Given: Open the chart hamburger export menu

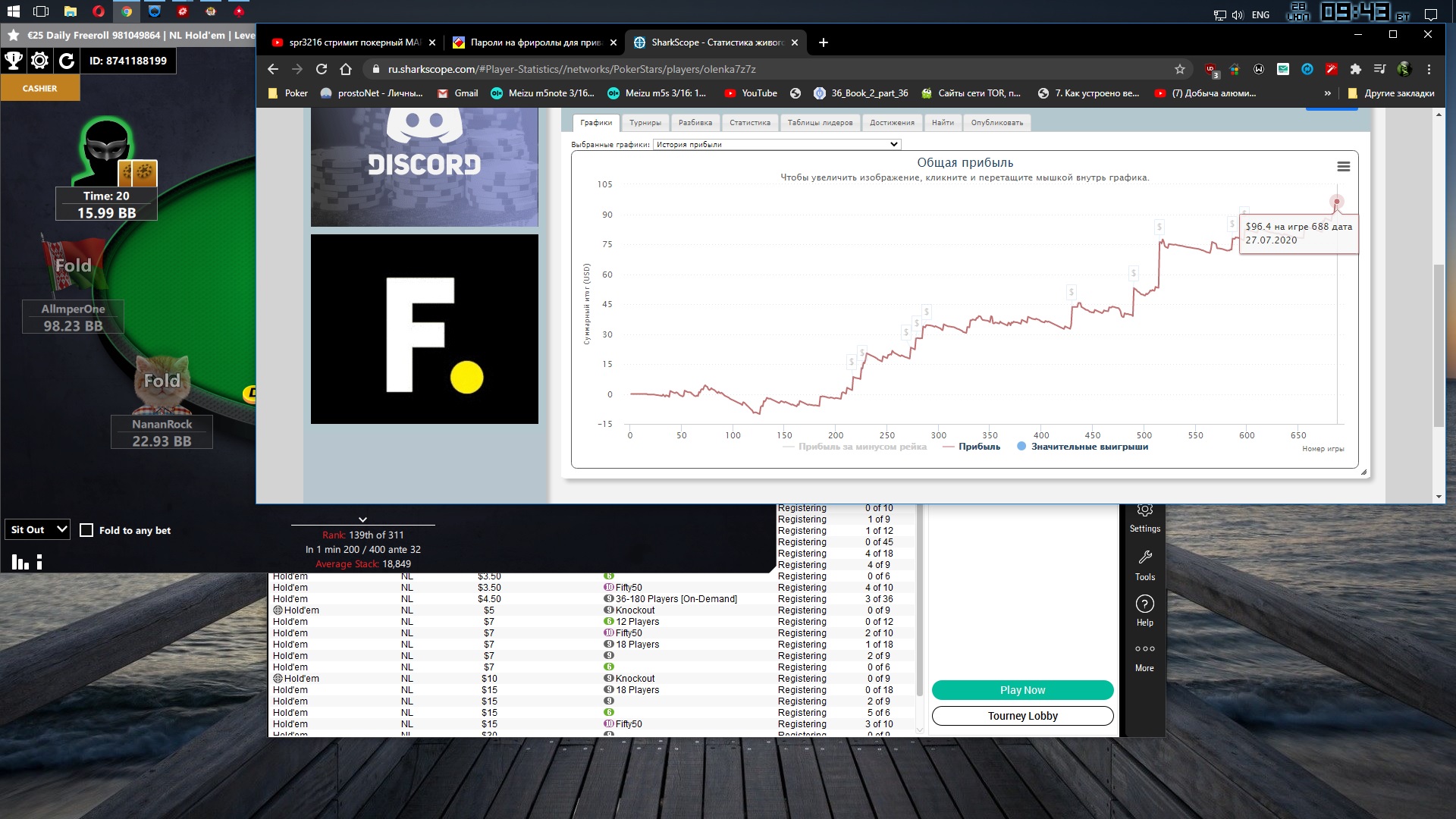Looking at the screenshot, I should click(1343, 167).
